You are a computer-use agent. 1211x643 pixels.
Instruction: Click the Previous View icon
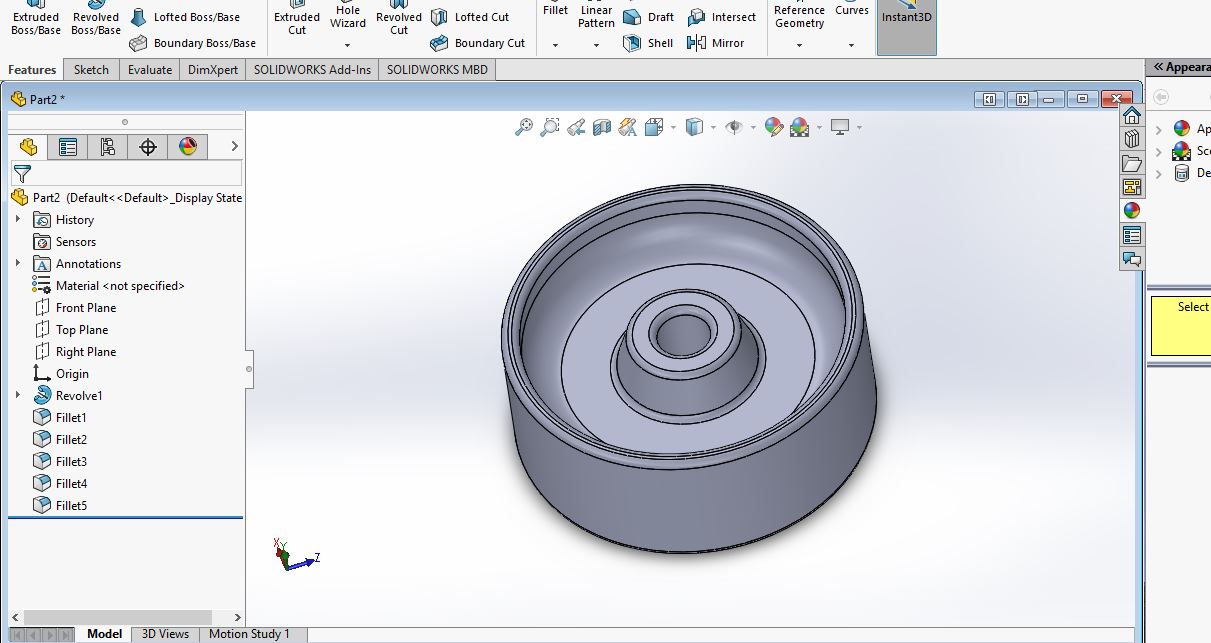tap(575, 127)
